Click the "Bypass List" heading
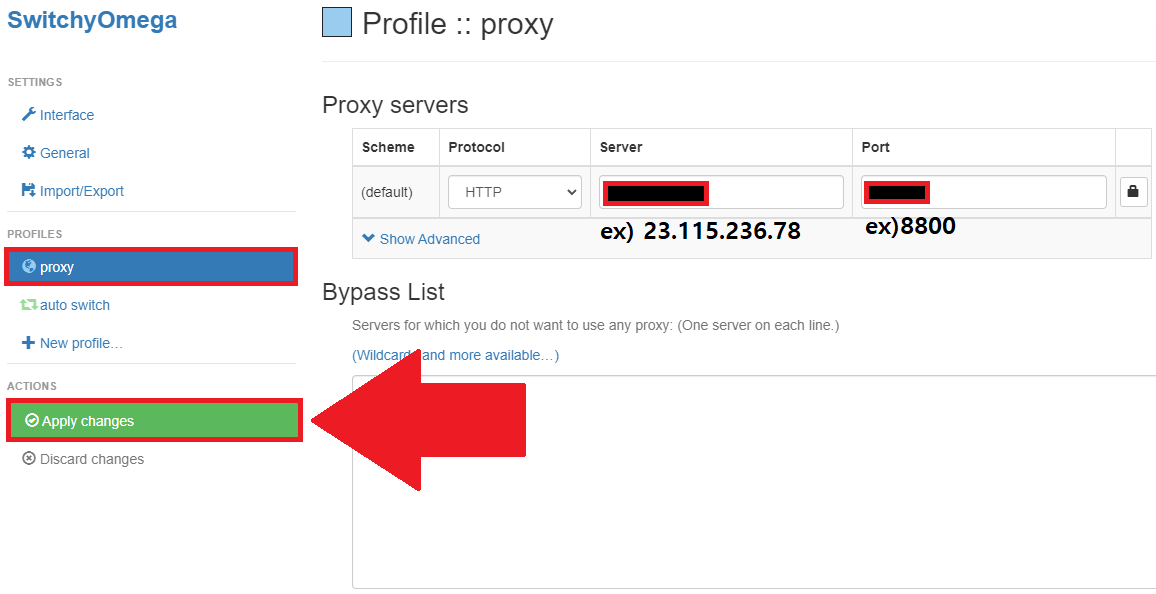Image resolution: width=1156 pixels, height=594 pixels. (x=383, y=292)
